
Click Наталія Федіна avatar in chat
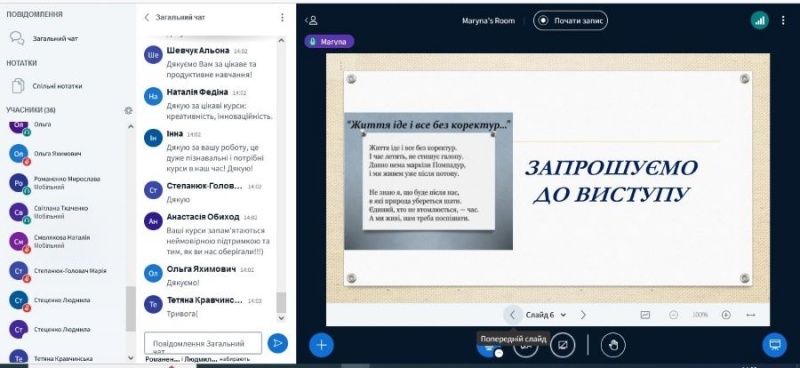(x=153, y=96)
